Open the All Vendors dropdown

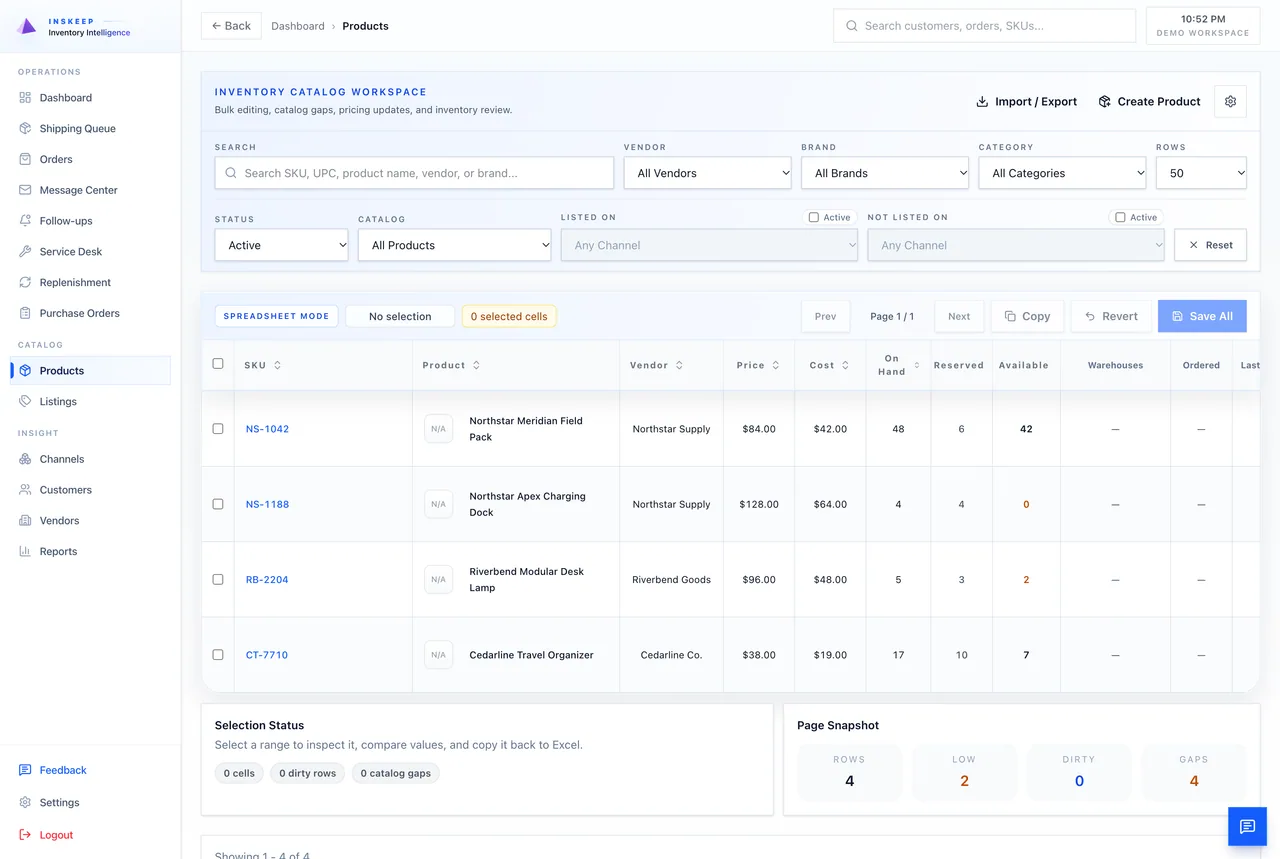pos(707,173)
